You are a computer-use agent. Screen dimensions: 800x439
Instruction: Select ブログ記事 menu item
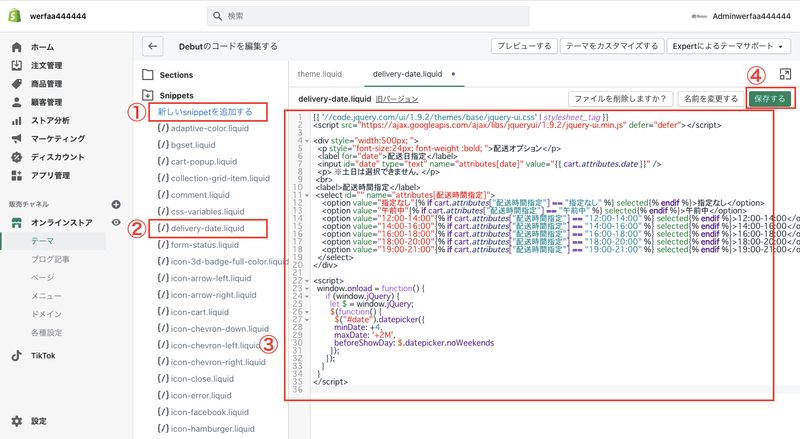(51, 259)
